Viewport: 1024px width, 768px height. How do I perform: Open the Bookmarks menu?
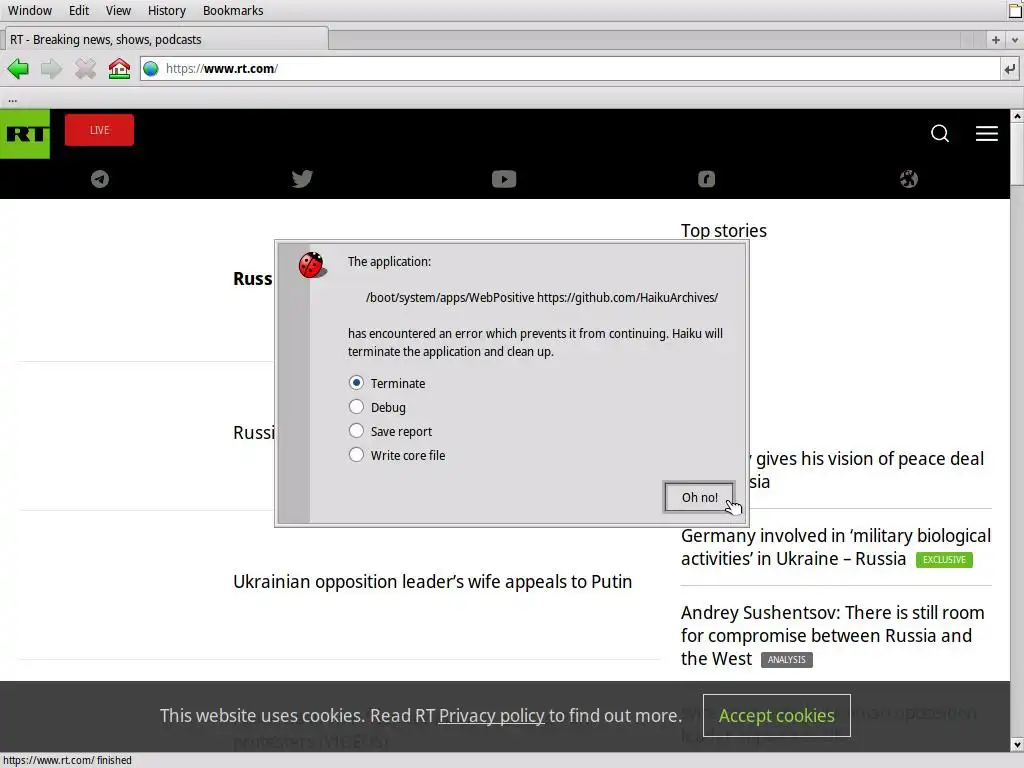tap(233, 10)
